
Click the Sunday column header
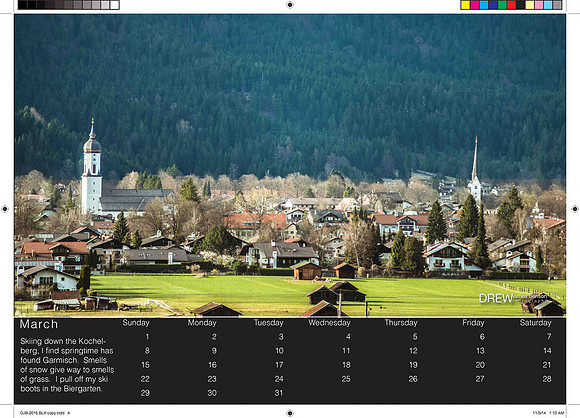(136, 323)
